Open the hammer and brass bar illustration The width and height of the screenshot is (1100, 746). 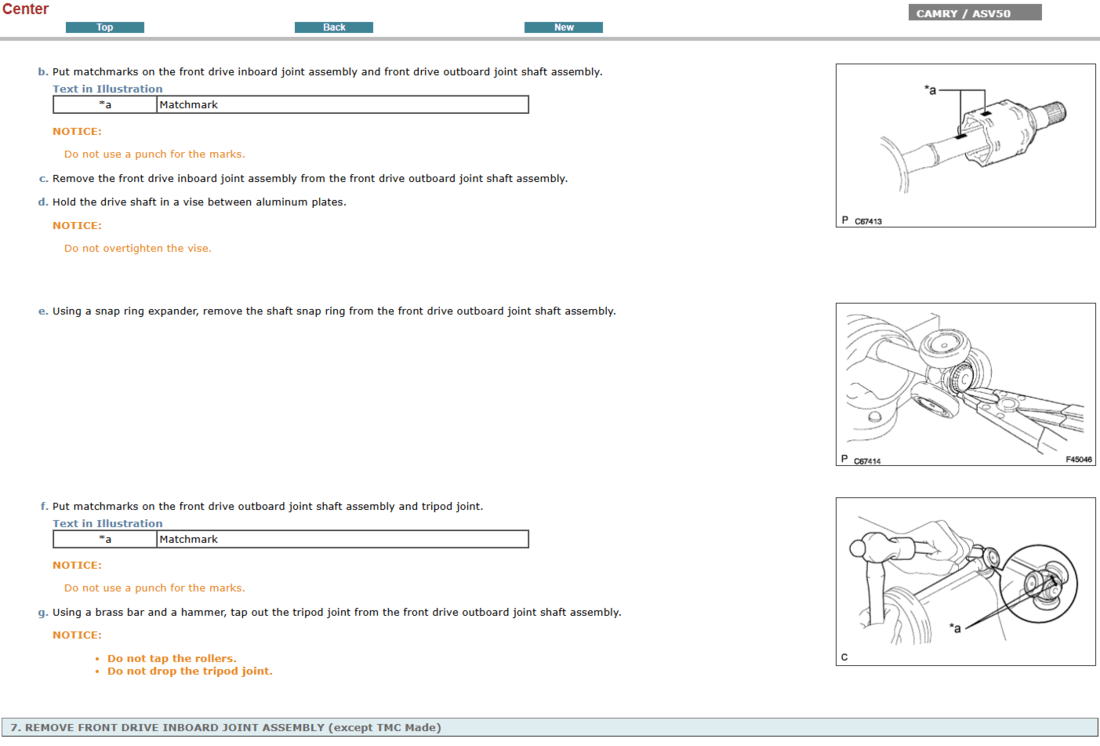pyautogui.click(x=965, y=581)
